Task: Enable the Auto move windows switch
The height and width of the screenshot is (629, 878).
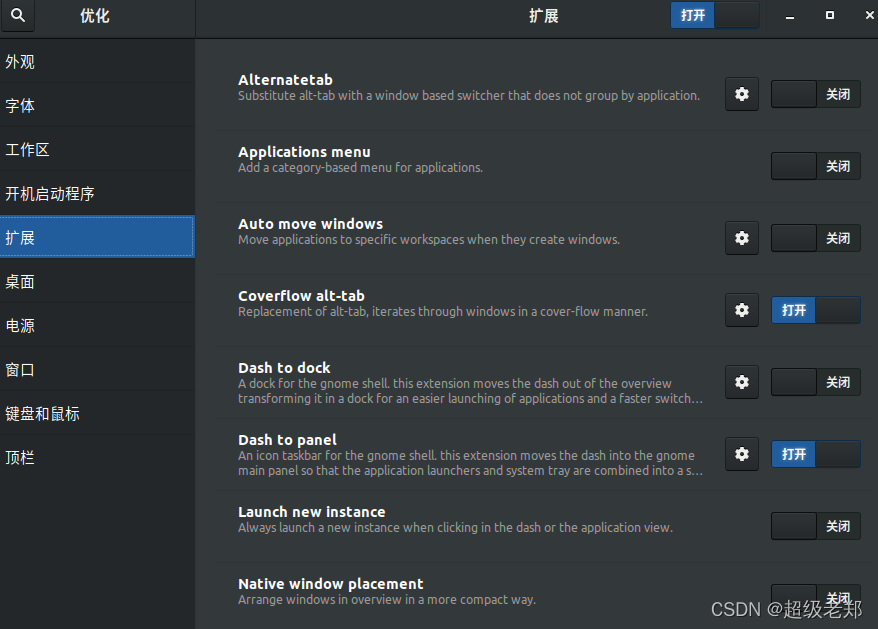Action: click(x=815, y=238)
